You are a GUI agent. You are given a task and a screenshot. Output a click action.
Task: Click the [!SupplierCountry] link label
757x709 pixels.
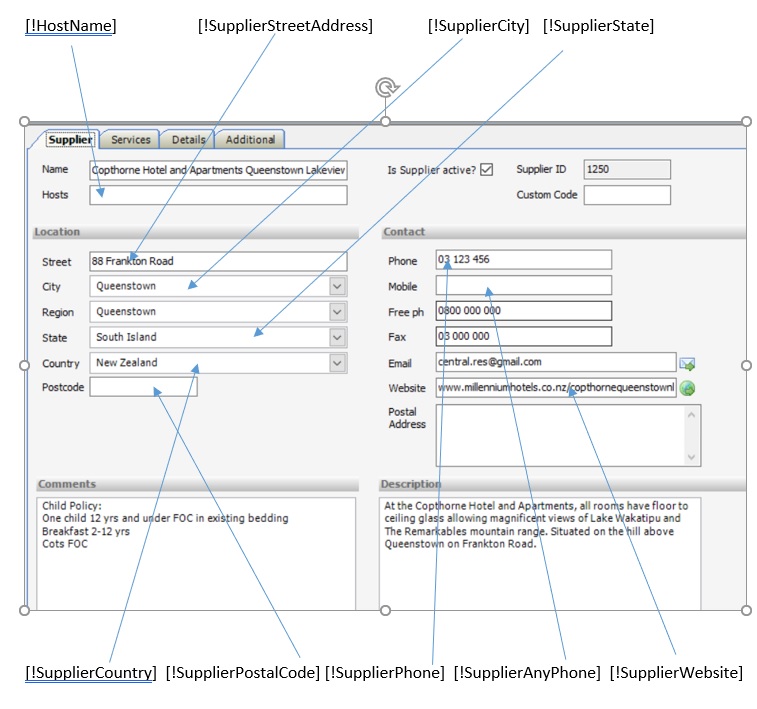click(x=91, y=673)
